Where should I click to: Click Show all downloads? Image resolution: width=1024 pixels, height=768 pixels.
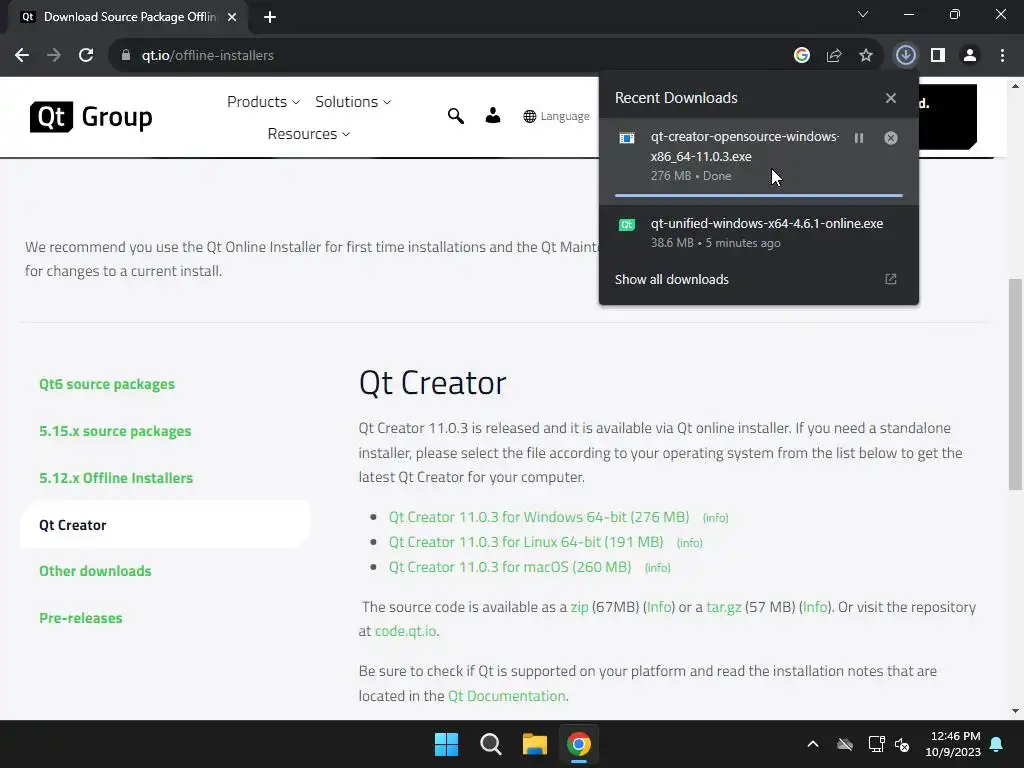click(671, 280)
